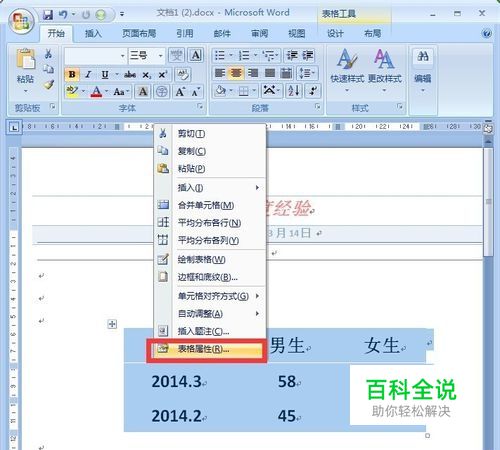Open the Styles pane launcher
This screenshot has height=450, width=500.
pos(400,107)
